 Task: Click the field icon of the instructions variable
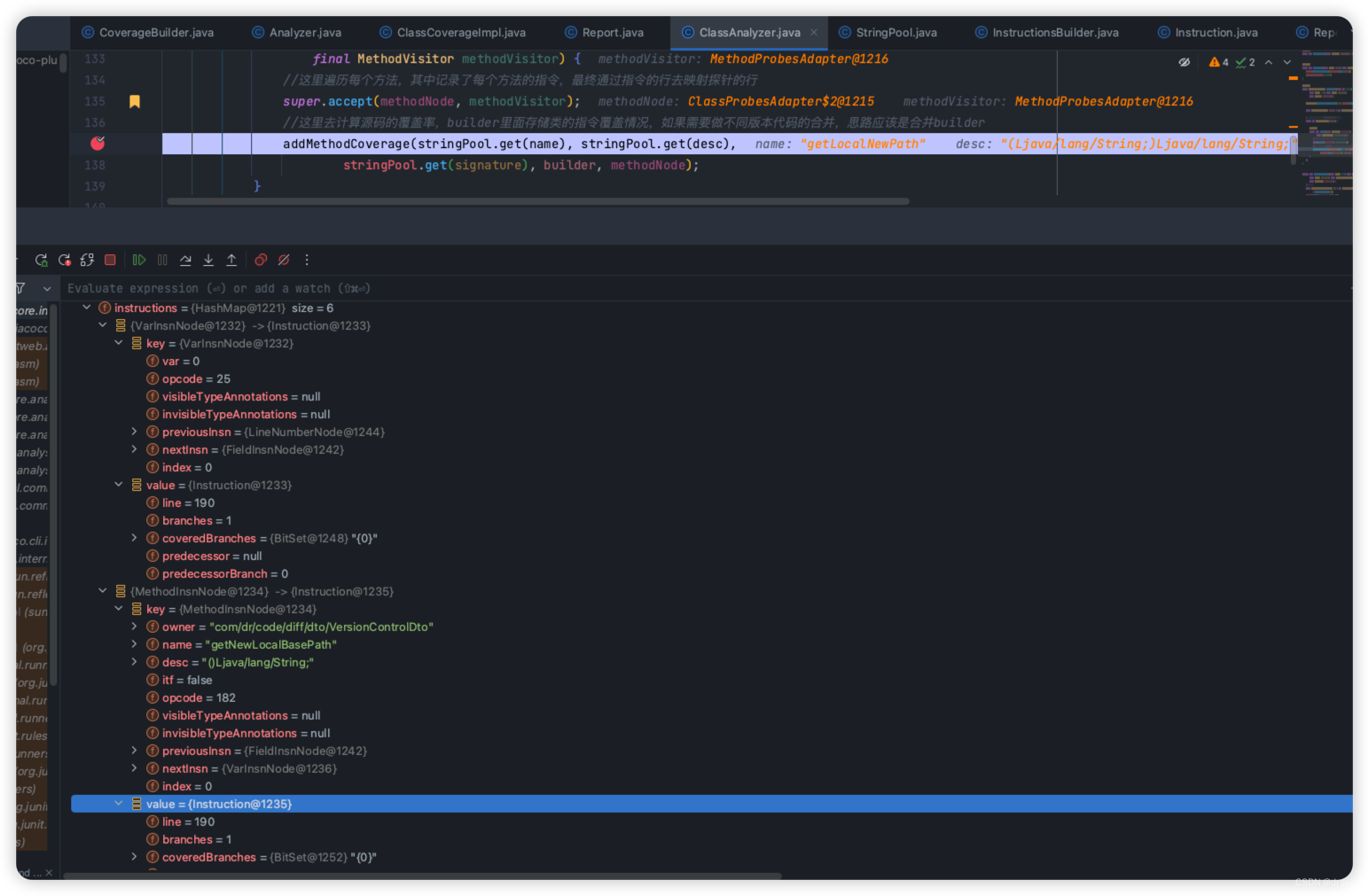pos(105,308)
